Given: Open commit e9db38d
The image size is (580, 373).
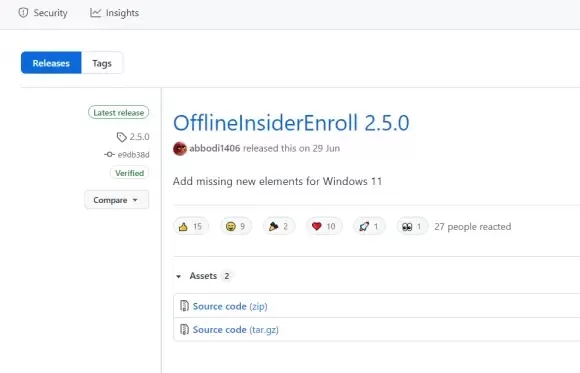Looking at the screenshot, I should pyautogui.click(x=127, y=155).
